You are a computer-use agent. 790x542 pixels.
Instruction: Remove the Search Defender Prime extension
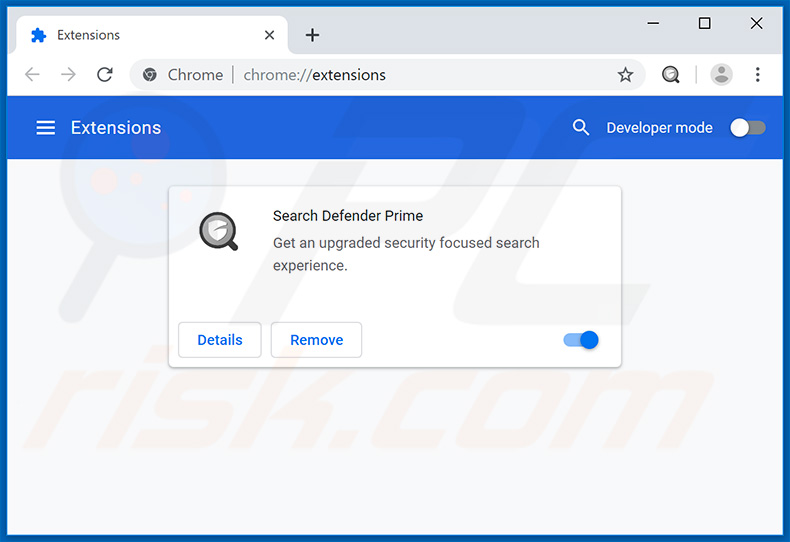[x=316, y=340]
